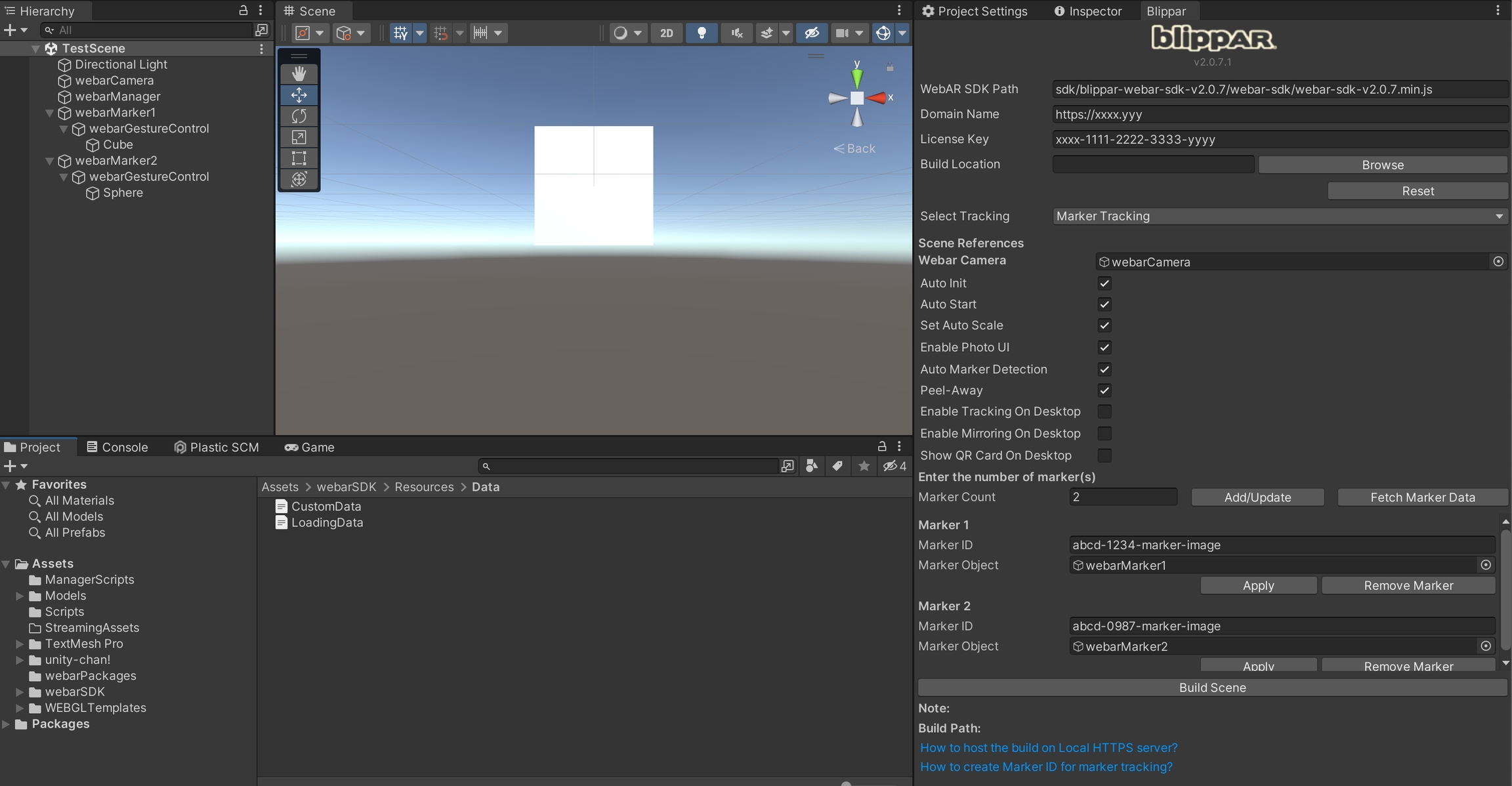1512x786 pixels.
Task: Click the Hierarchy panel lock icon
Action: point(243,10)
